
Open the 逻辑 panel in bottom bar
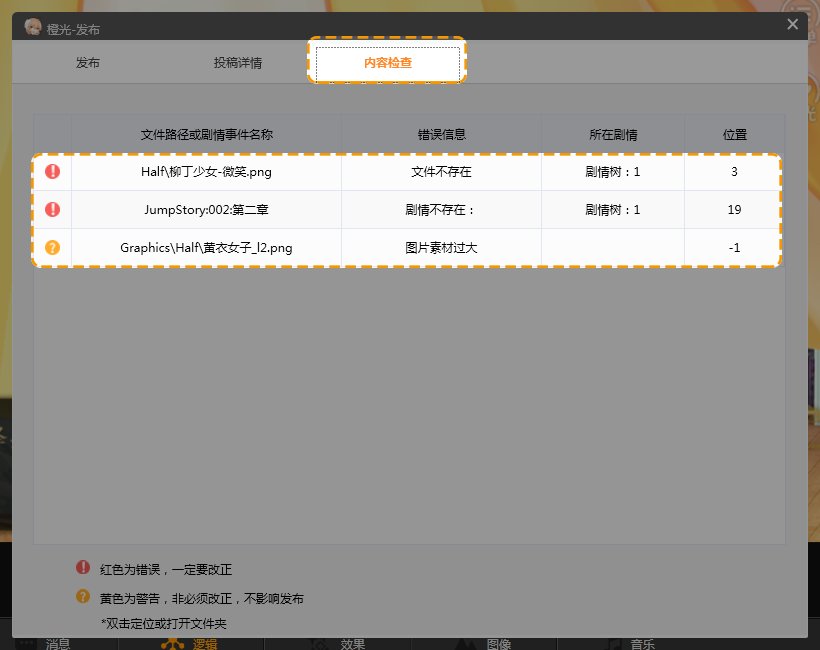pyautogui.click(x=190, y=644)
